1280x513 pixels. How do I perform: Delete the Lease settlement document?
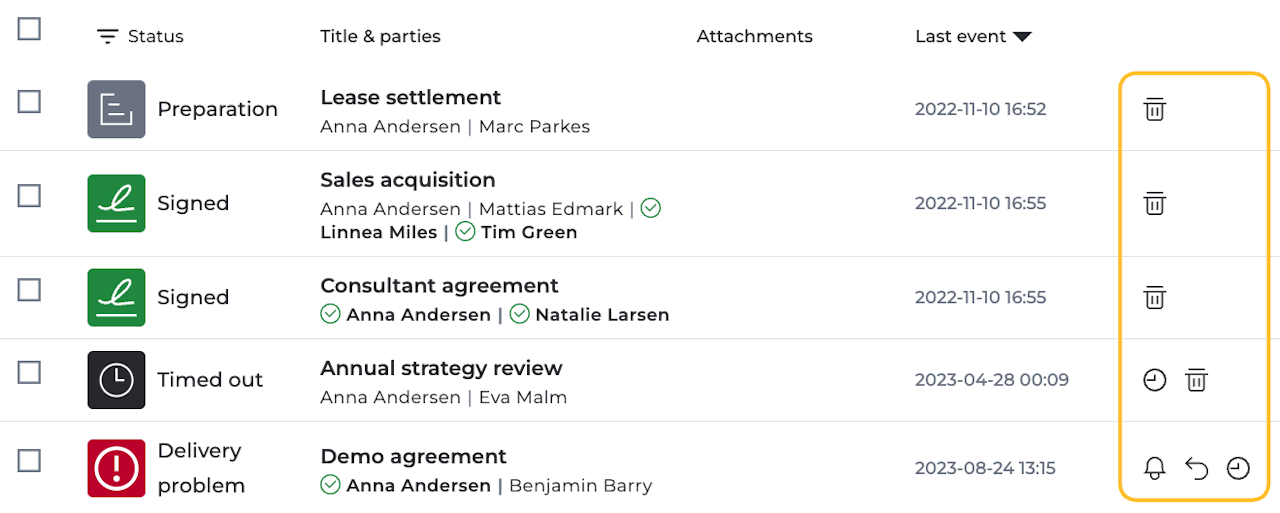(x=1154, y=110)
